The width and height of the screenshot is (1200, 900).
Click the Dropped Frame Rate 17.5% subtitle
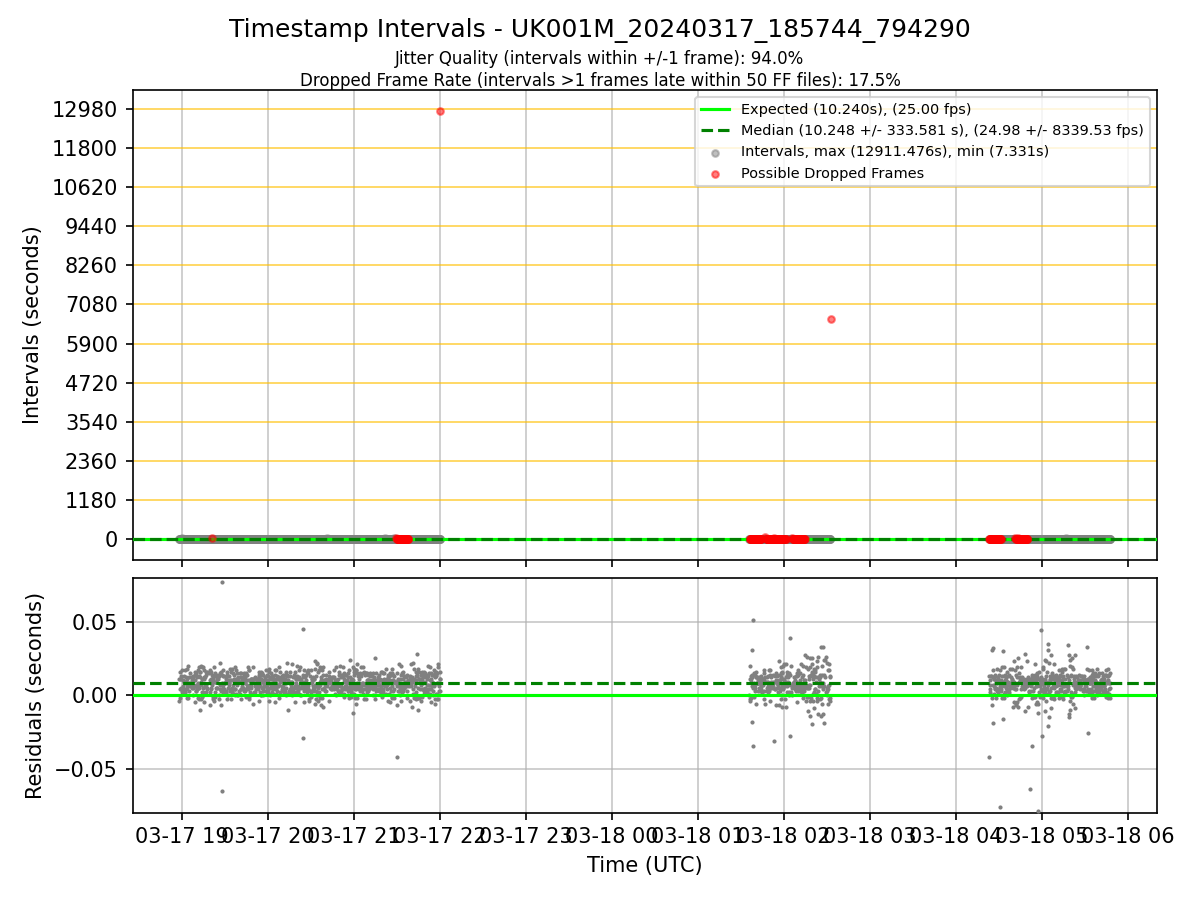599,80
